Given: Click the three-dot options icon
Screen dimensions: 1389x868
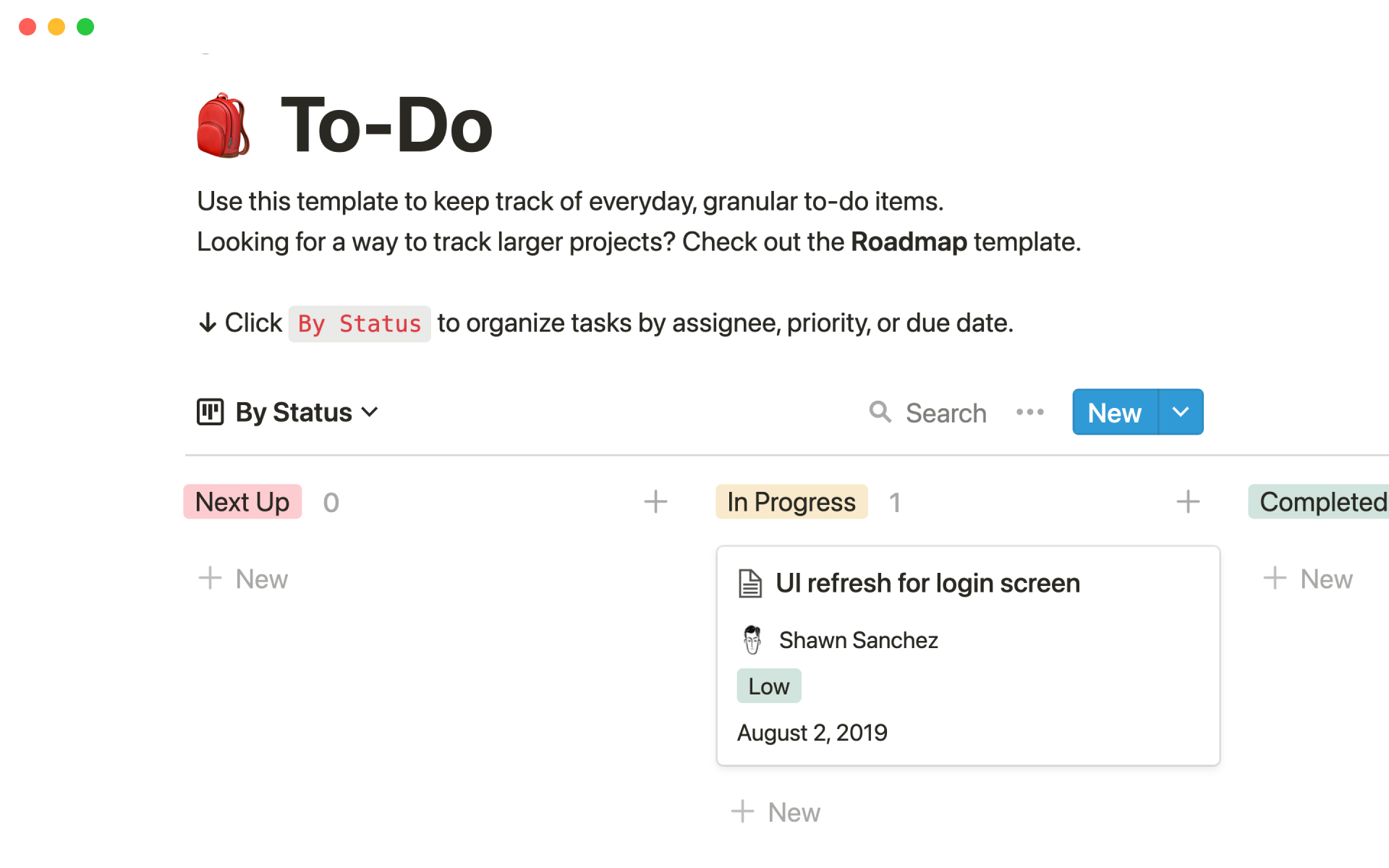Looking at the screenshot, I should pos(1030,412).
